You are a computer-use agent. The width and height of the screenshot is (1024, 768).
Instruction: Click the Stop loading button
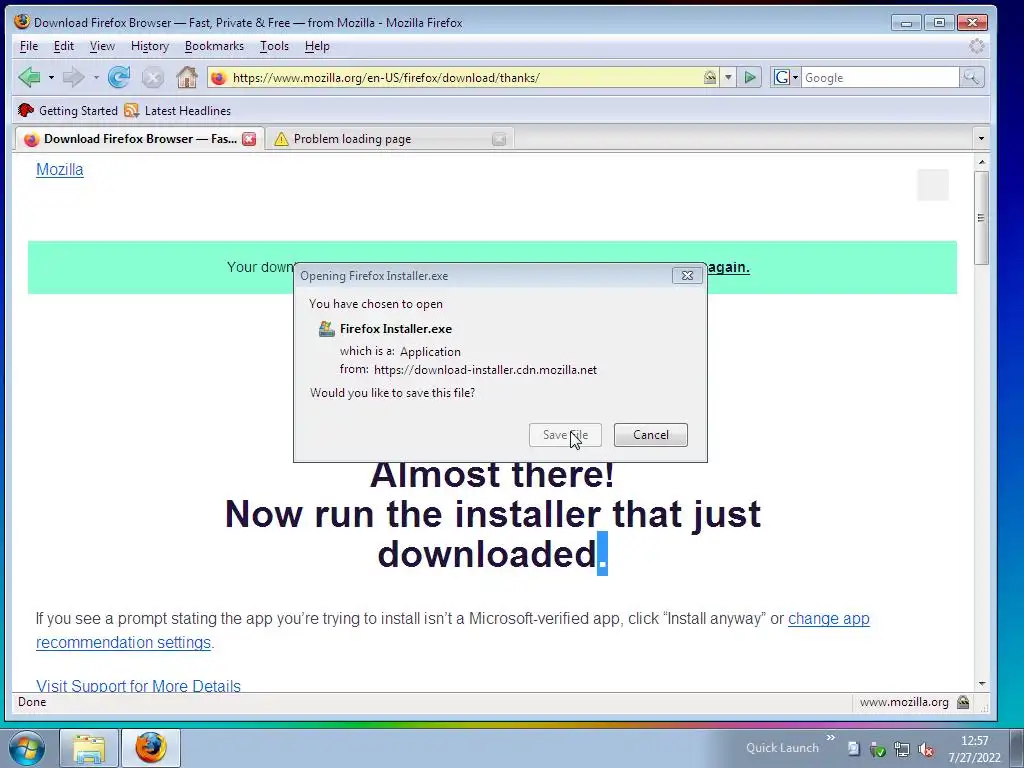(x=153, y=78)
